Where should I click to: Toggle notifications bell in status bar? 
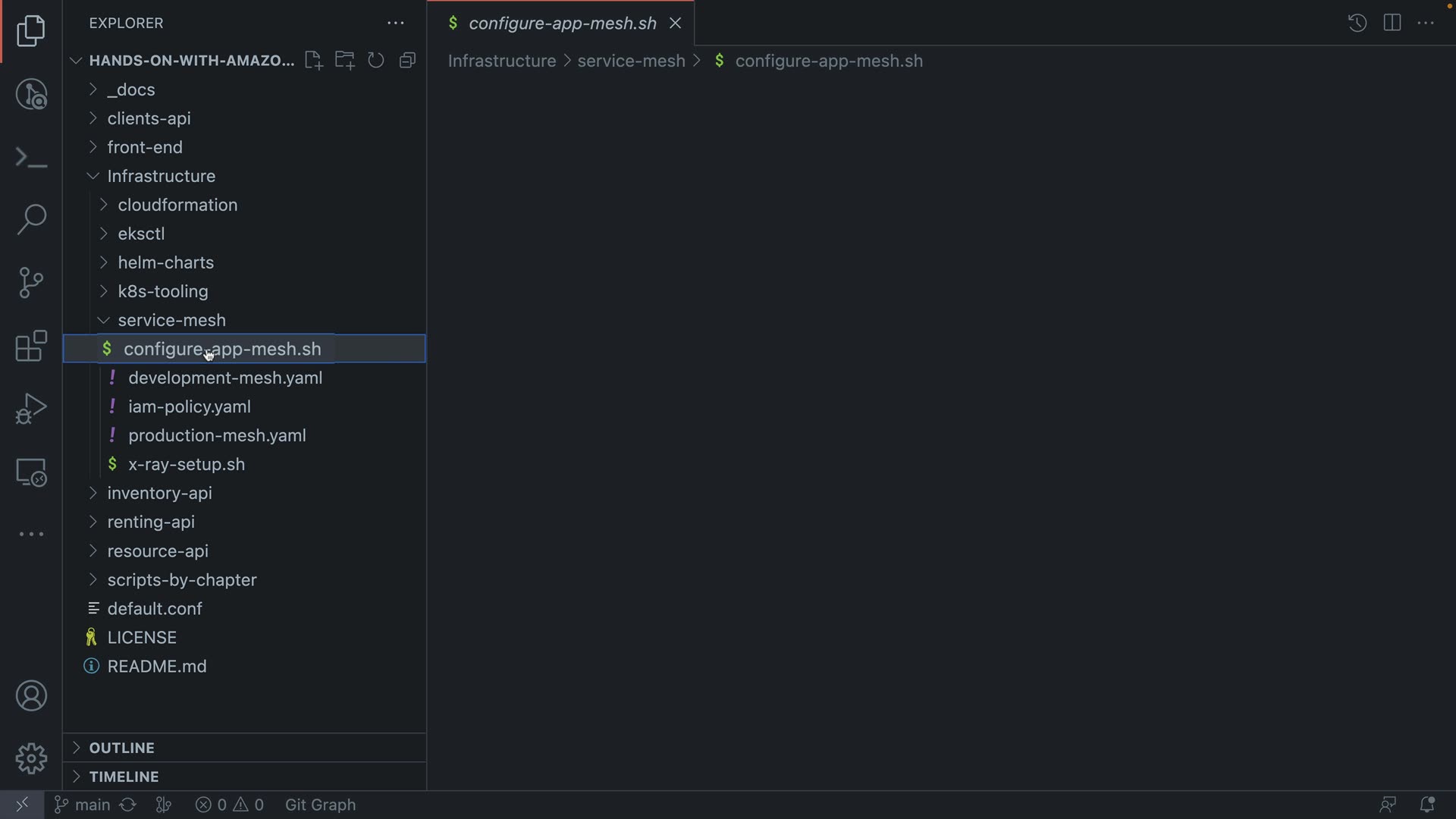coord(1426,805)
